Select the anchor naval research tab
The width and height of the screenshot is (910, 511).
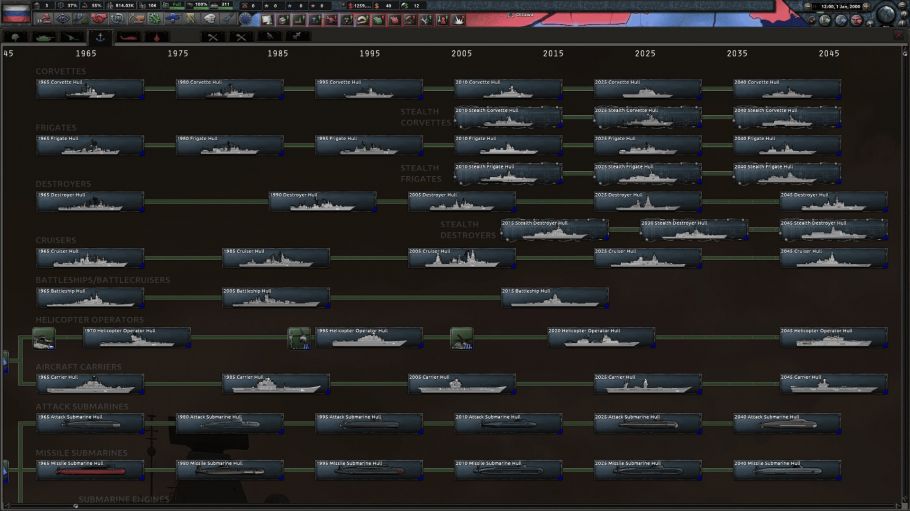[98, 37]
